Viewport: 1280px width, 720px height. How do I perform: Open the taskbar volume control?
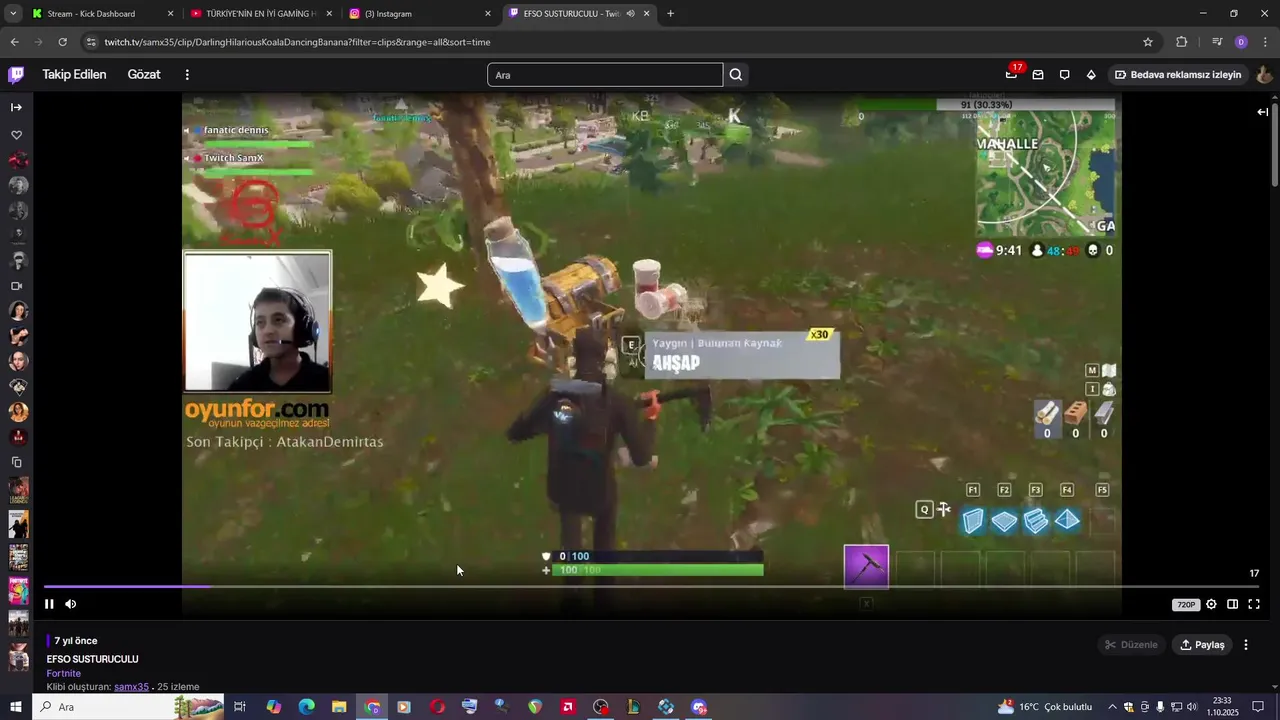[1192, 707]
